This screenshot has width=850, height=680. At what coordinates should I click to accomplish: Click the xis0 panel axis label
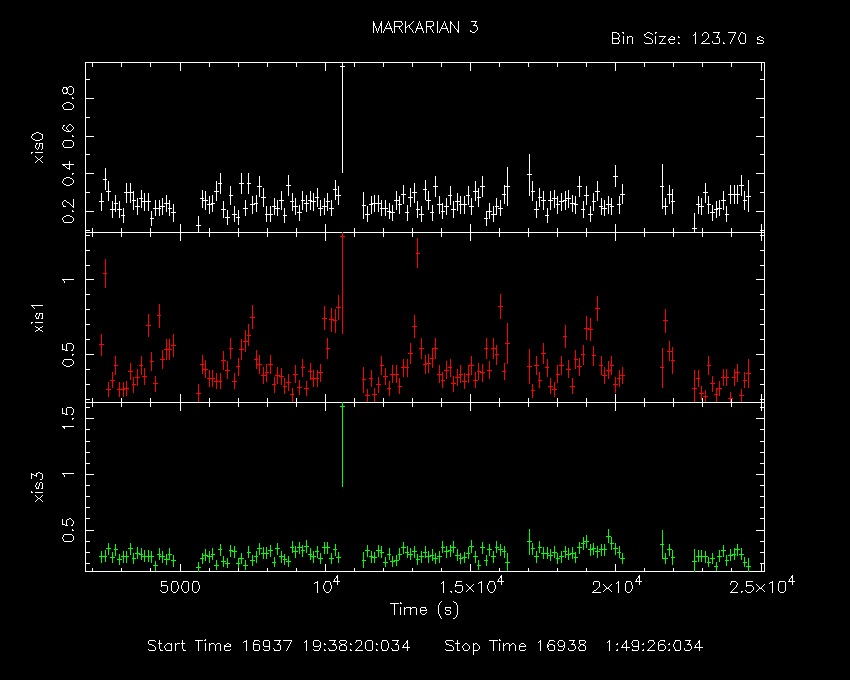38,148
